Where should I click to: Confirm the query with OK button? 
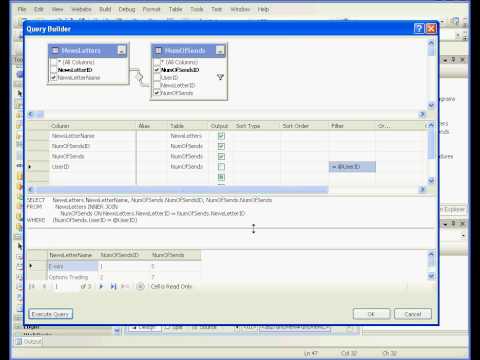[371, 314]
